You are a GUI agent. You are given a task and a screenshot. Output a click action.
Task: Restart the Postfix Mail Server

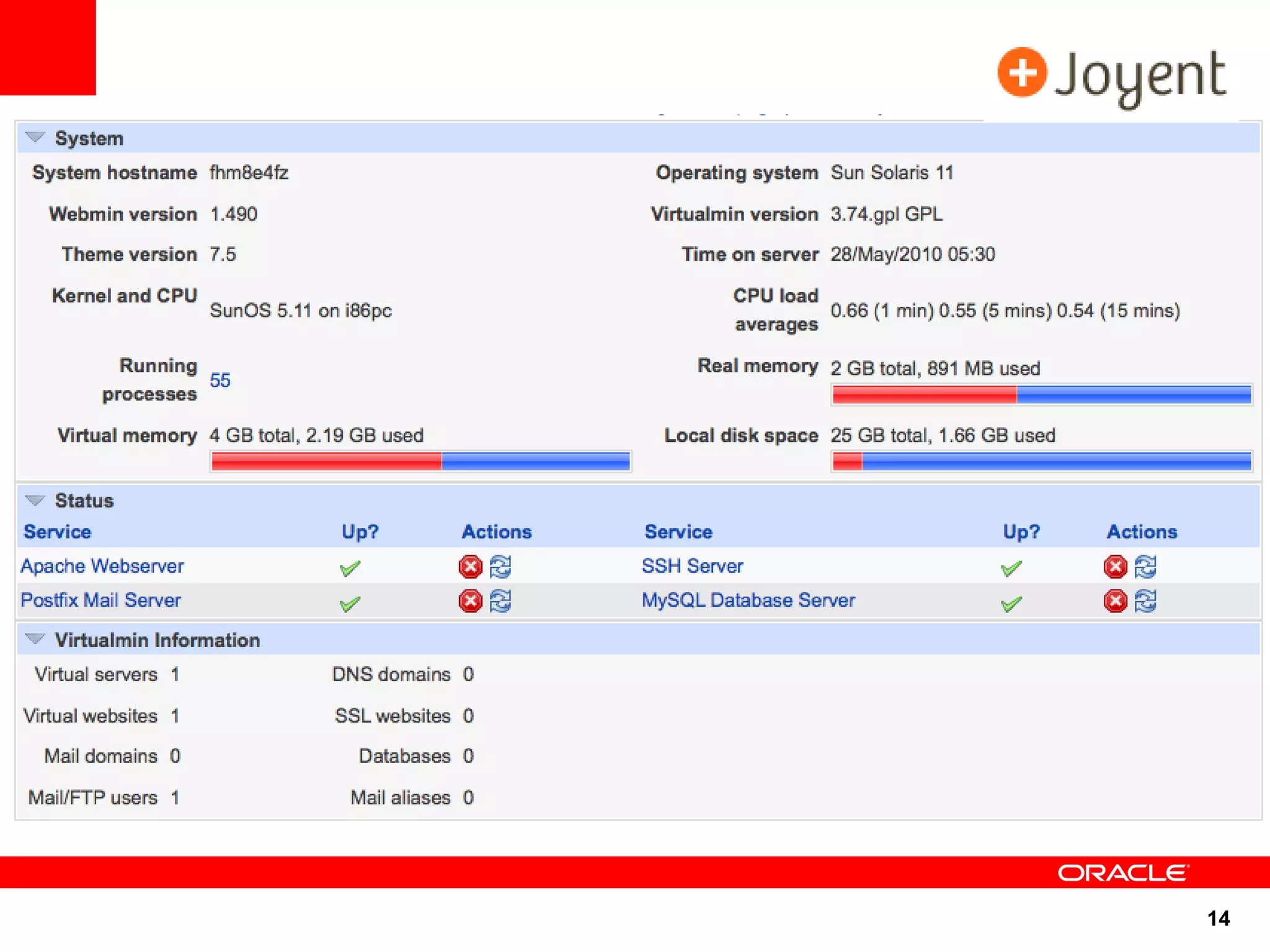pos(500,601)
